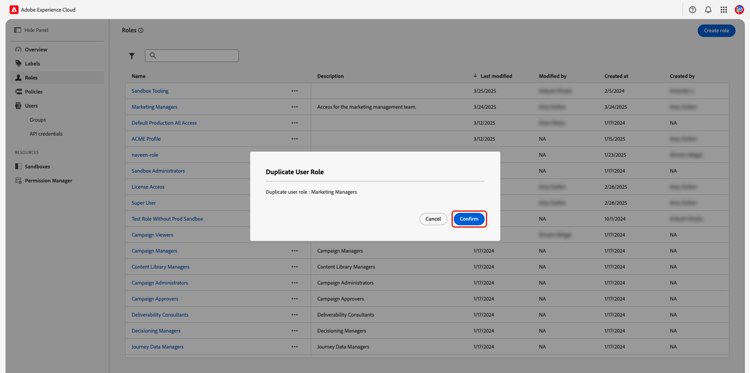Open the Sandbox Tooling role link
Image resolution: width=750 pixels, height=373 pixels.
tap(150, 91)
